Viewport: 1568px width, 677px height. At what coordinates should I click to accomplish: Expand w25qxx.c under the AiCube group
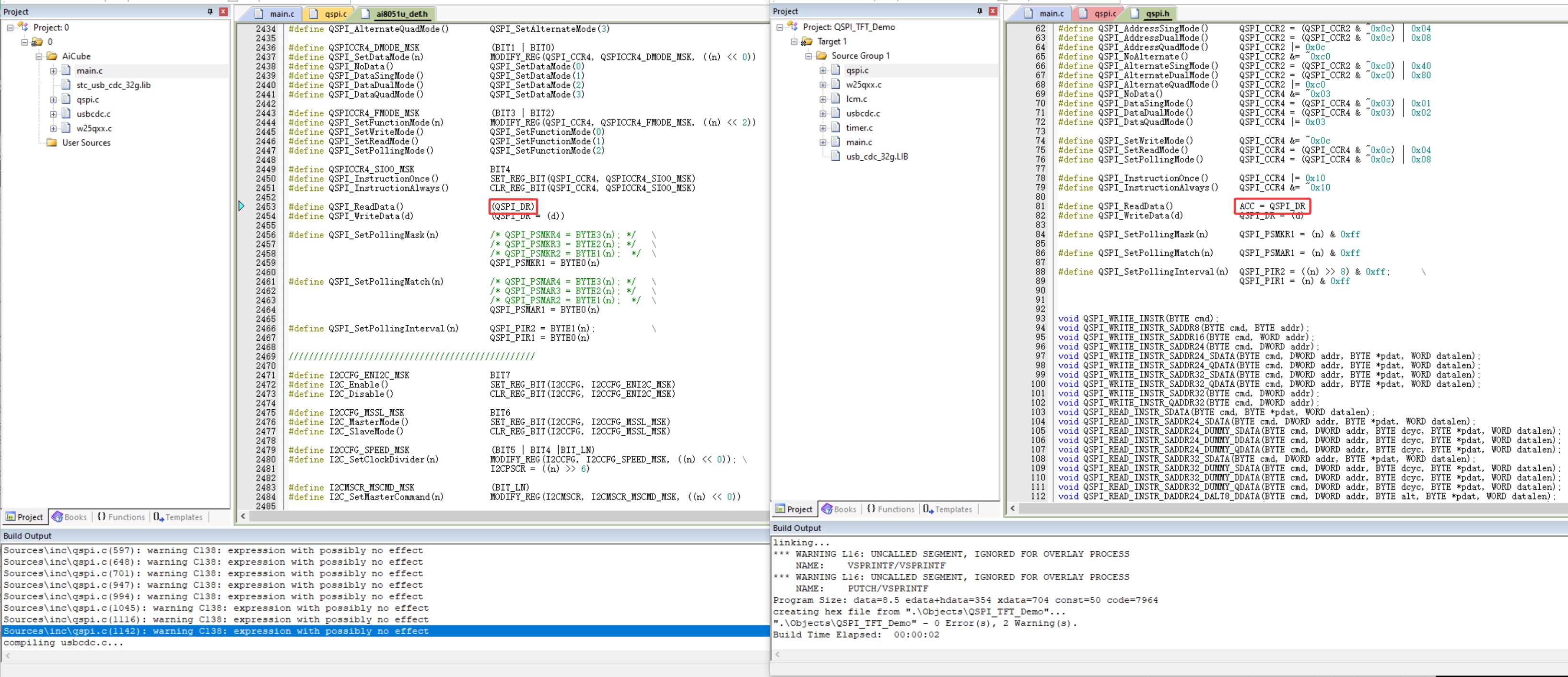pos(53,129)
